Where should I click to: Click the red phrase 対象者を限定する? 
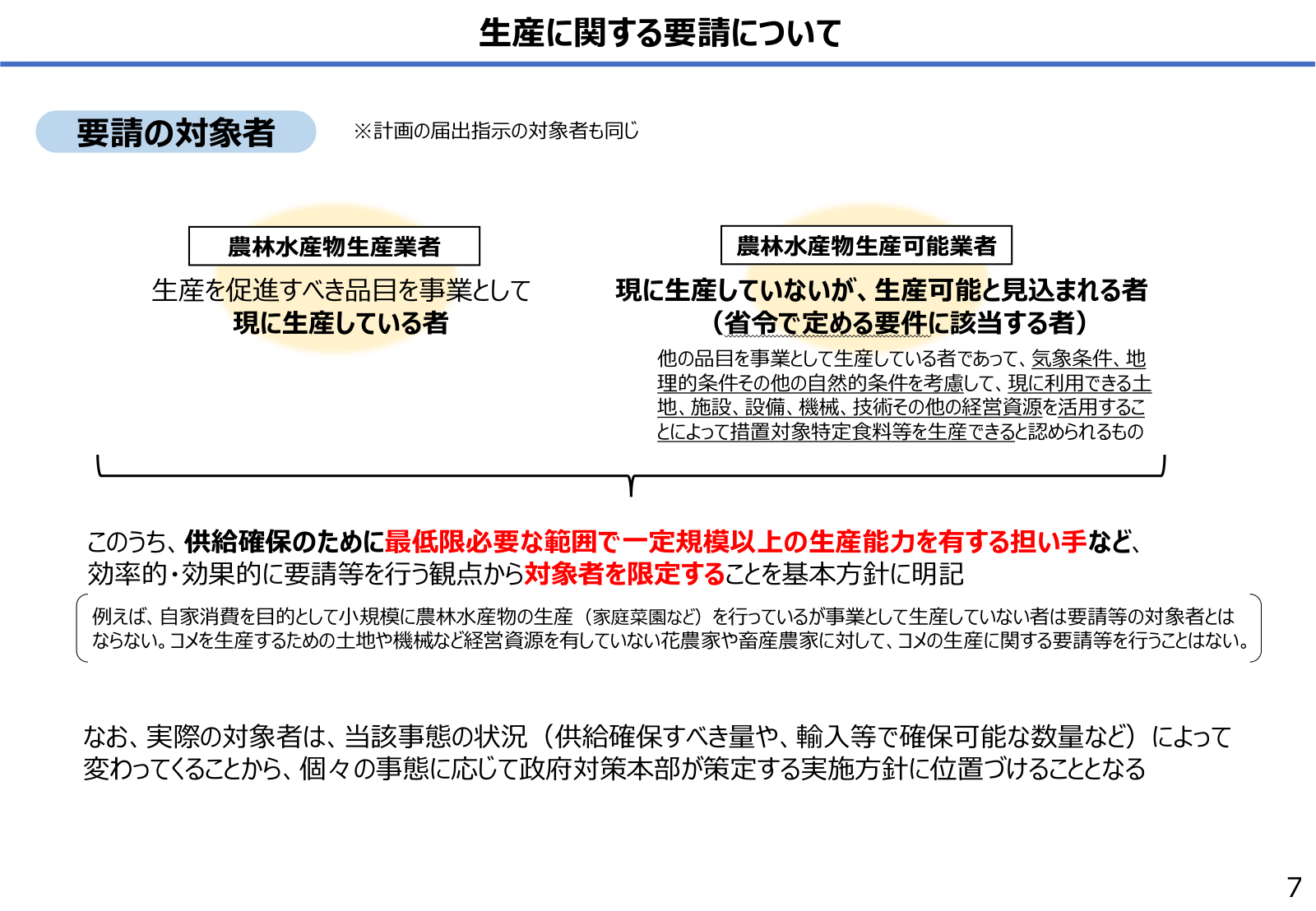click(625, 574)
